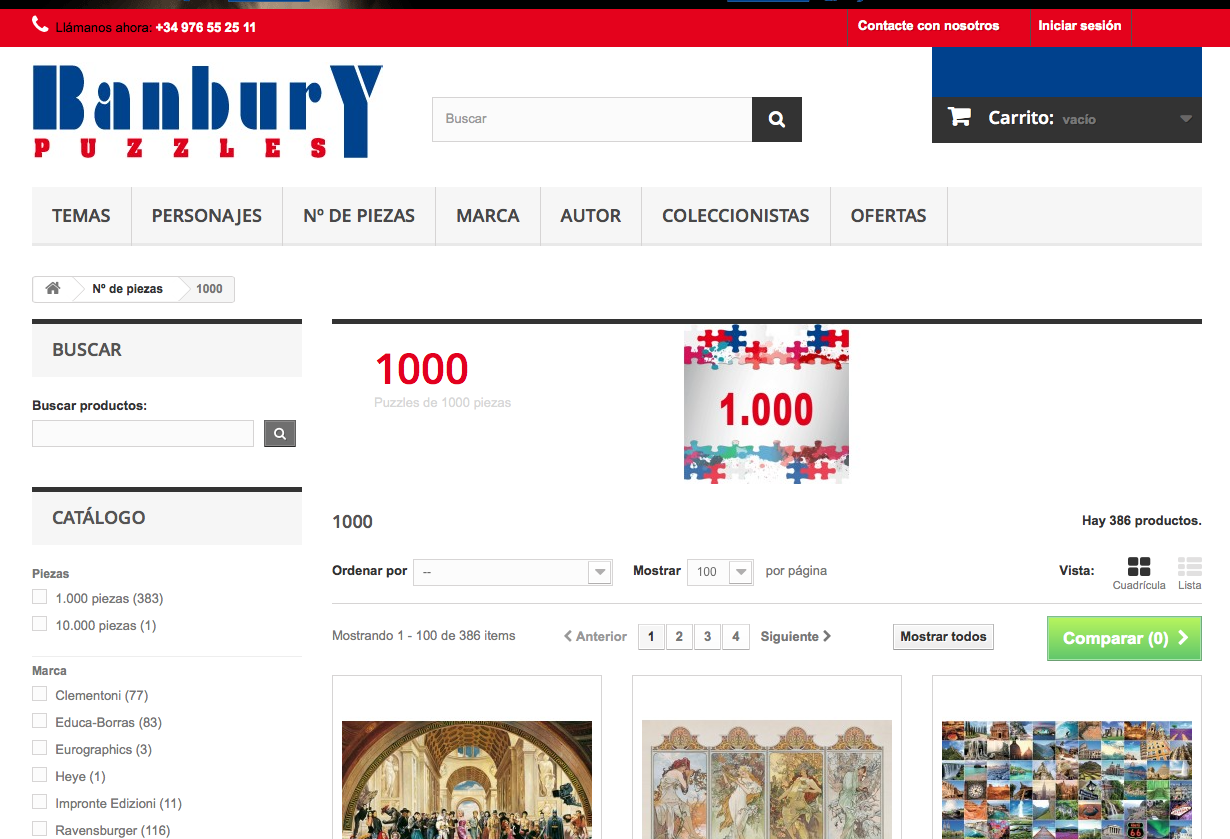Open the Mostrar per-page dropdown
The width and height of the screenshot is (1230, 839).
click(x=720, y=572)
